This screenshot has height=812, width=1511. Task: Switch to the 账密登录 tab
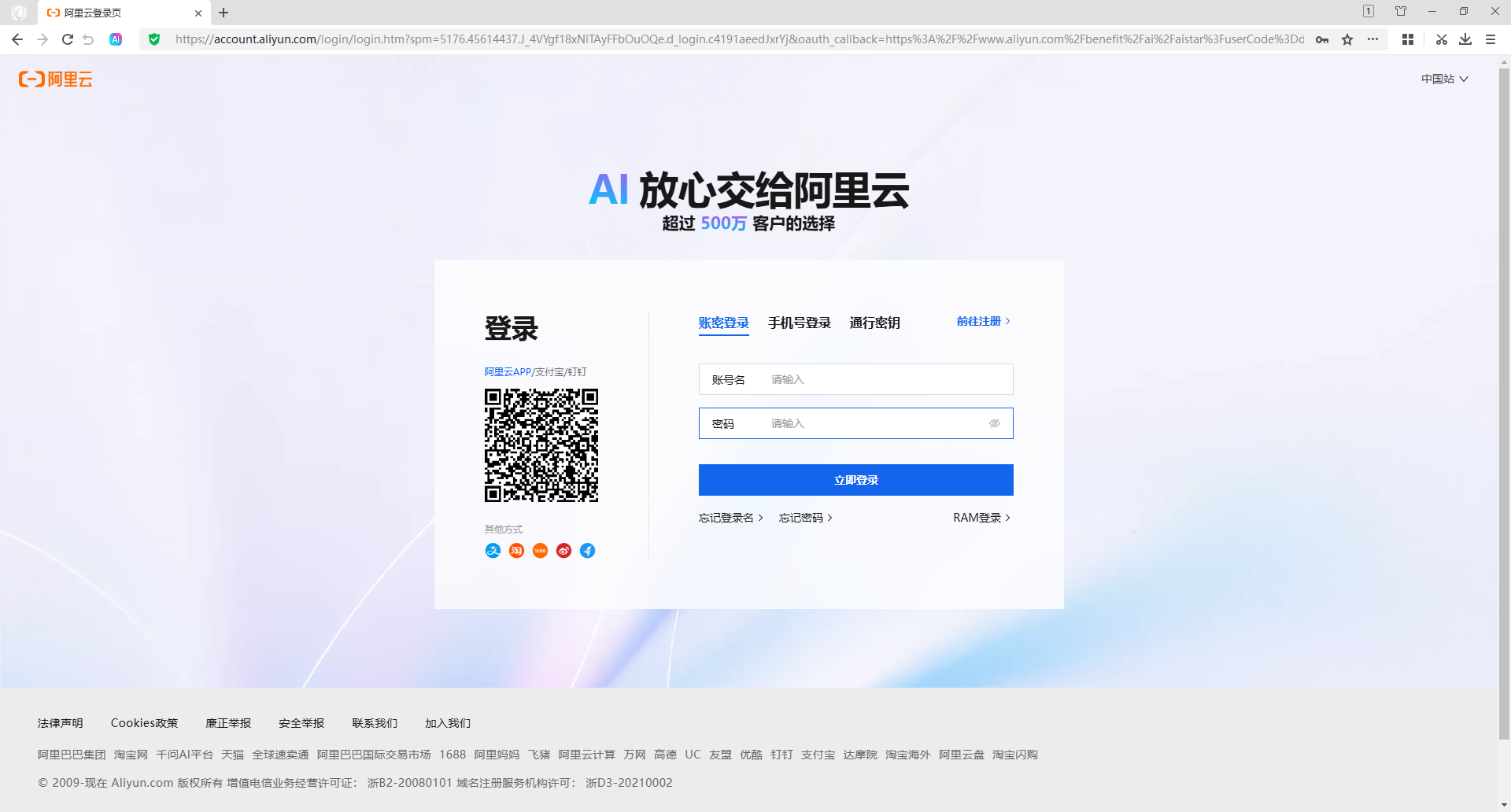[x=724, y=323]
